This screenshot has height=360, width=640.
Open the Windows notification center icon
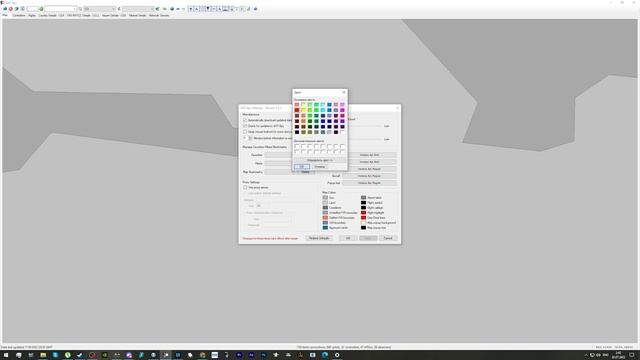pyautogui.click(x=632, y=355)
